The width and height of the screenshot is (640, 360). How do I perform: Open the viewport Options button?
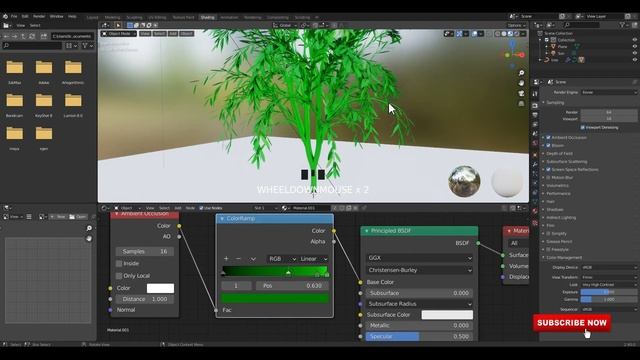click(516, 25)
